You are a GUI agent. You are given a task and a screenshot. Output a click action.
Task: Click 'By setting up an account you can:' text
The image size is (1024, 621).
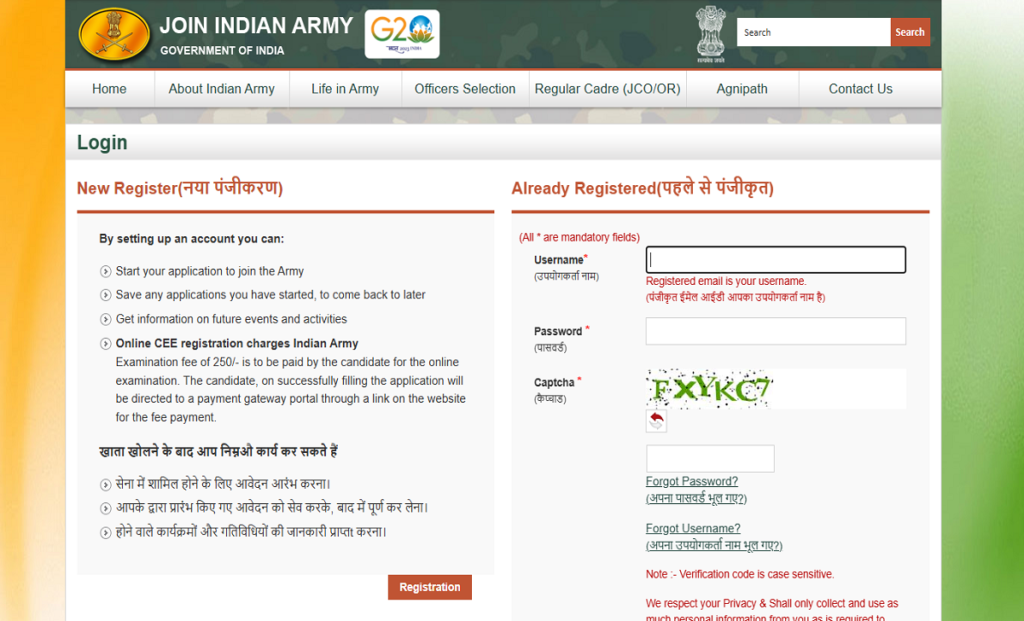coord(191,239)
